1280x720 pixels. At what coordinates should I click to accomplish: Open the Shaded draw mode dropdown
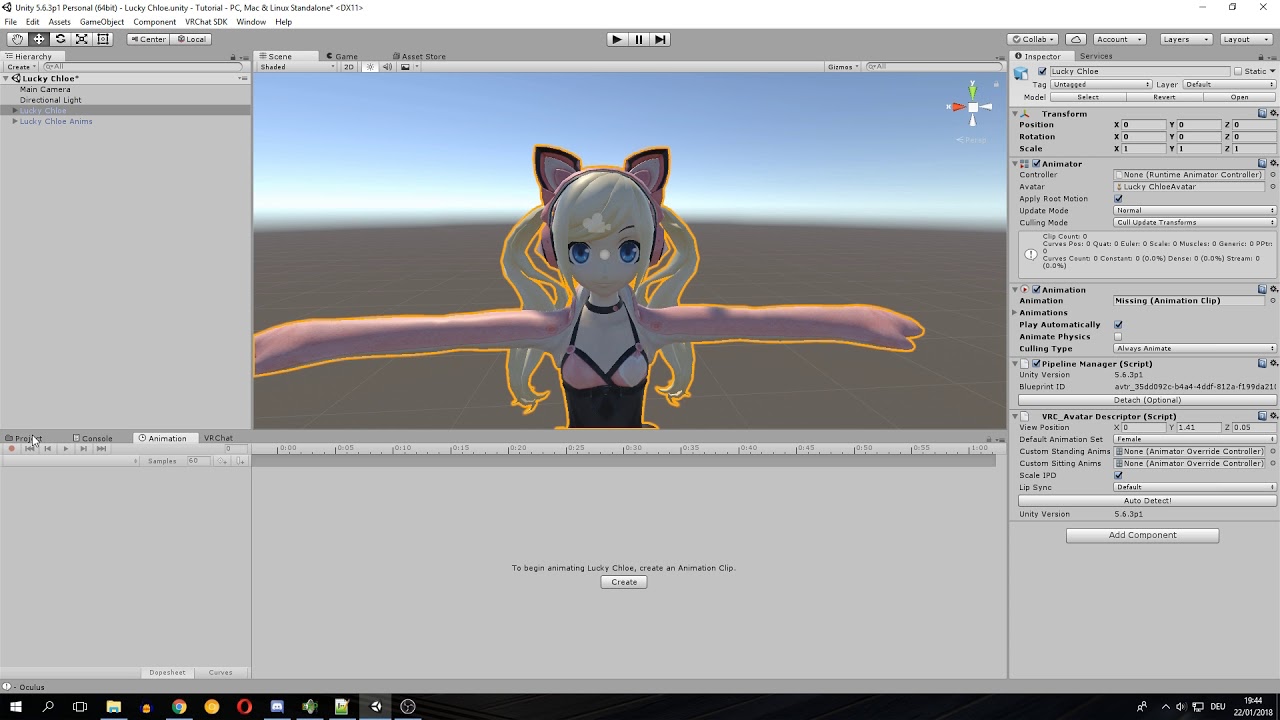point(297,67)
